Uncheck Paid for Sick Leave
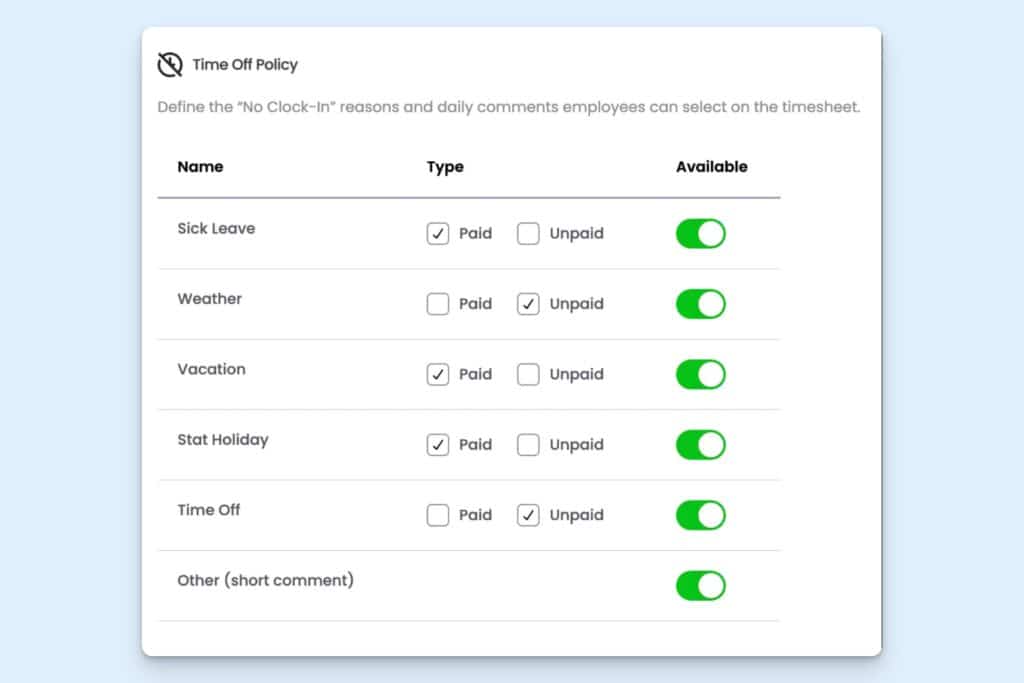1024x683 pixels. point(438,234)
